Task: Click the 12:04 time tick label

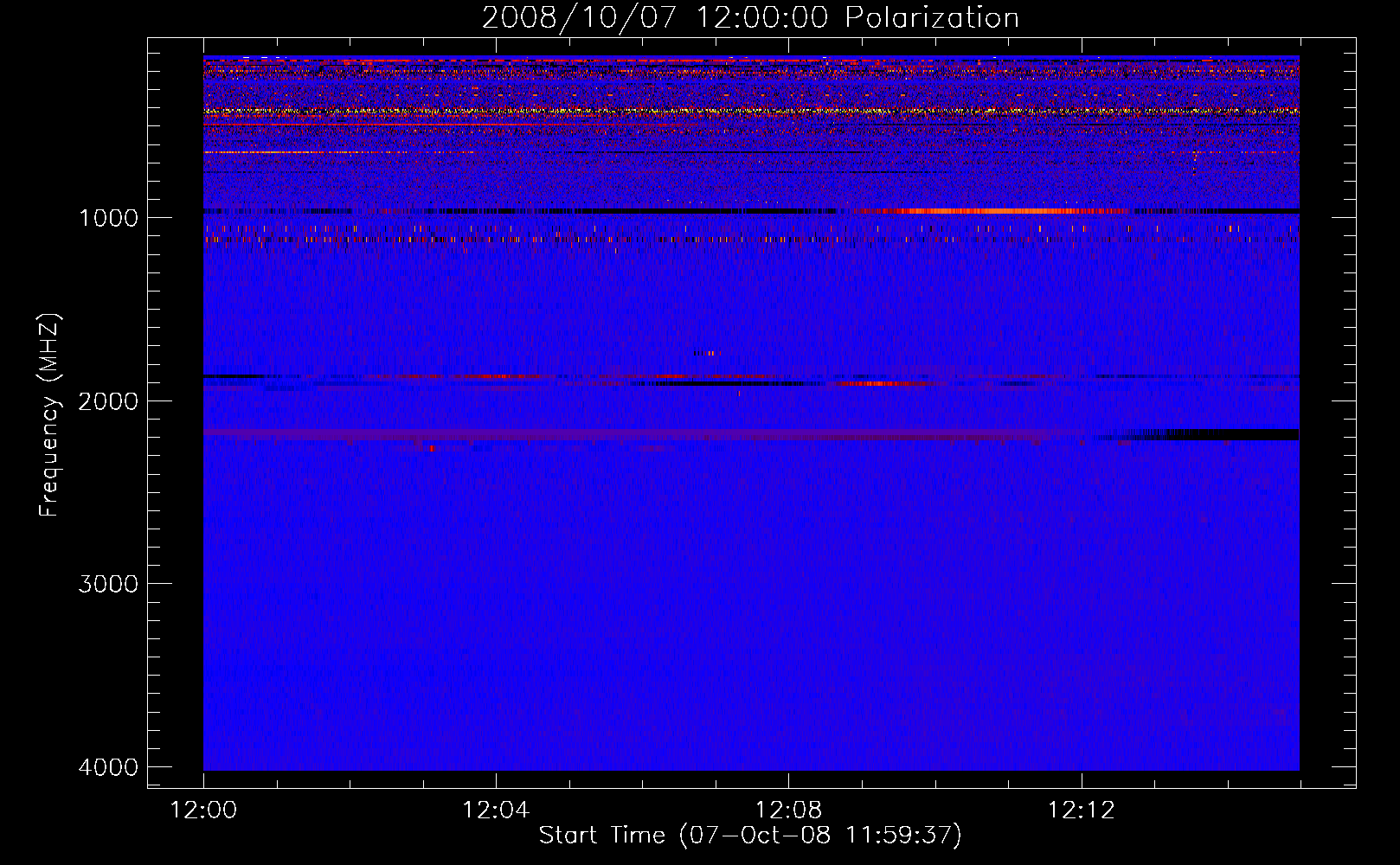Action: tap(496, 811)
